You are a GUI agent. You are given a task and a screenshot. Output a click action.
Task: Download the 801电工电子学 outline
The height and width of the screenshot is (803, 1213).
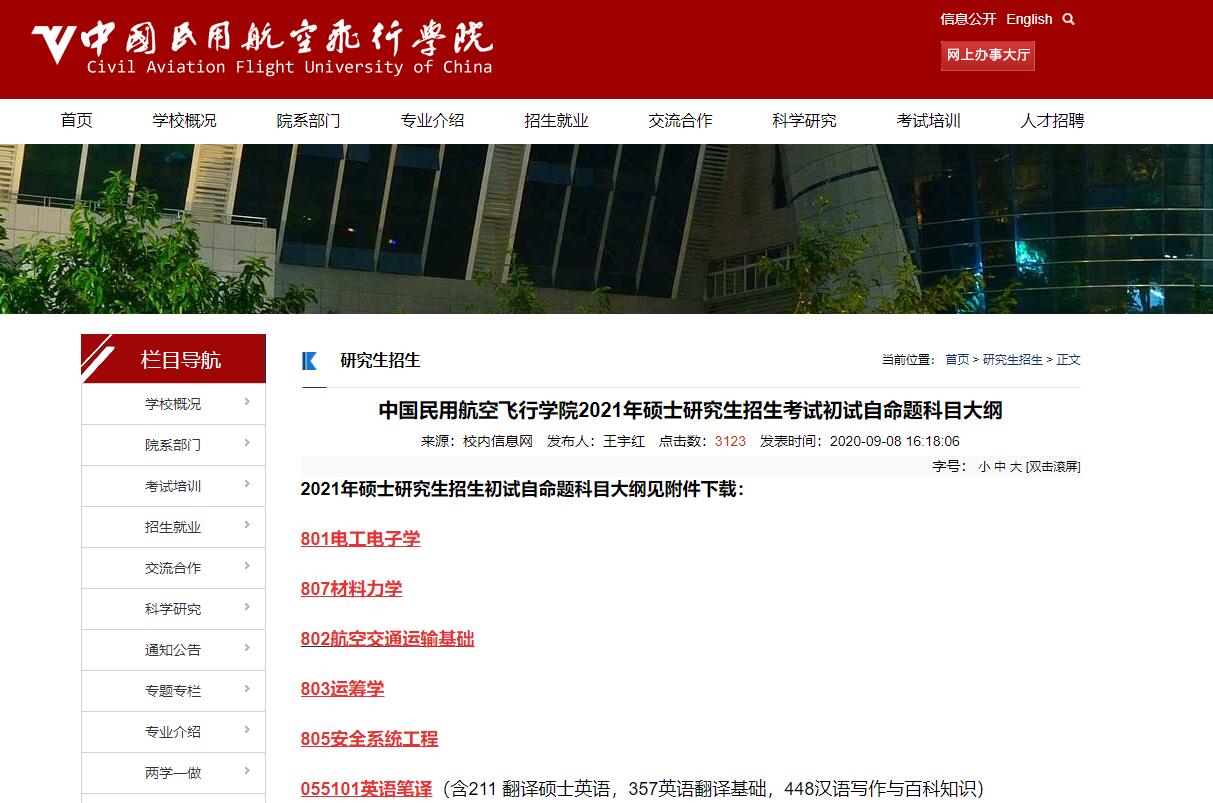pos(360,539)
